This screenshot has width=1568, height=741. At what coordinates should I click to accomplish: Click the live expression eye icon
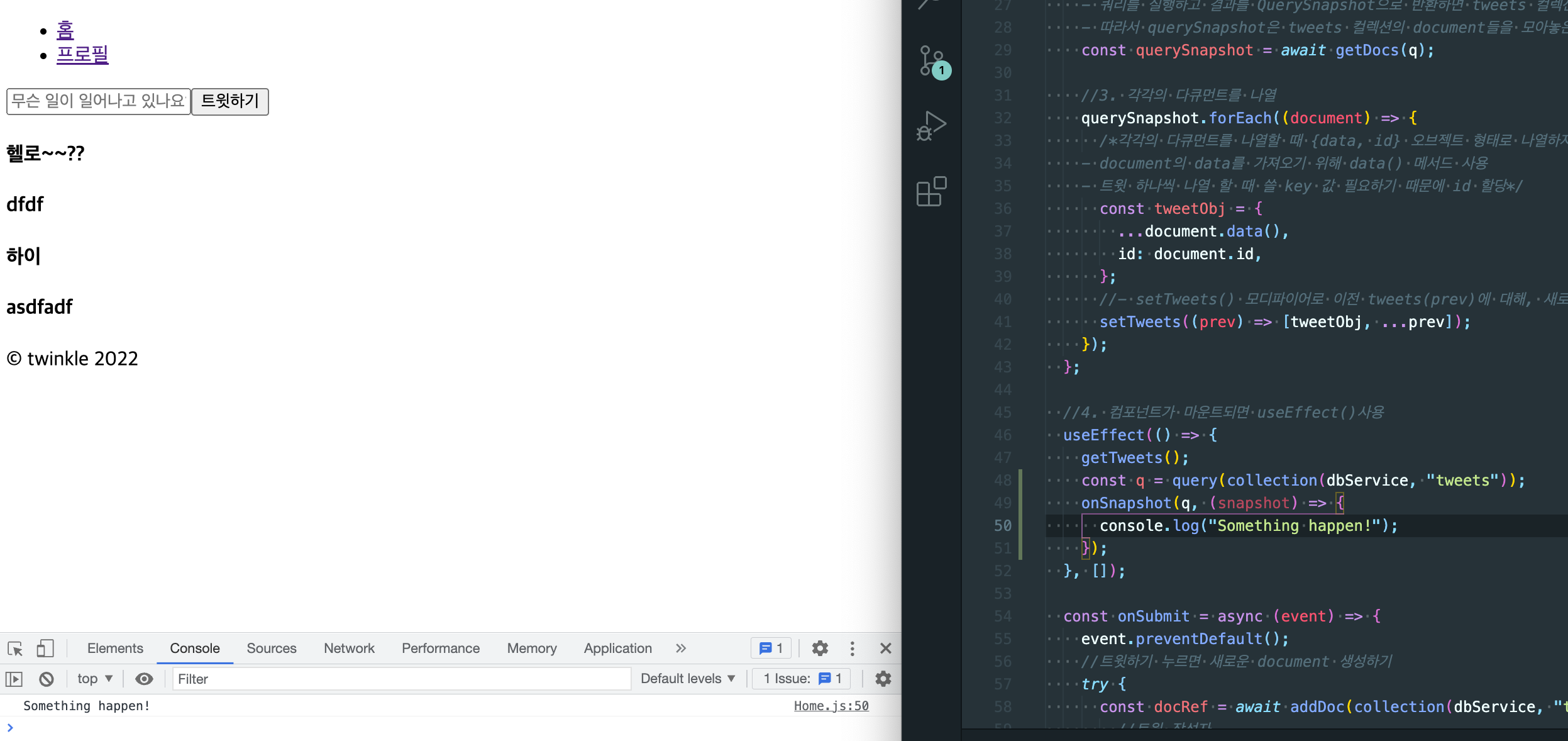click(144, 679)
